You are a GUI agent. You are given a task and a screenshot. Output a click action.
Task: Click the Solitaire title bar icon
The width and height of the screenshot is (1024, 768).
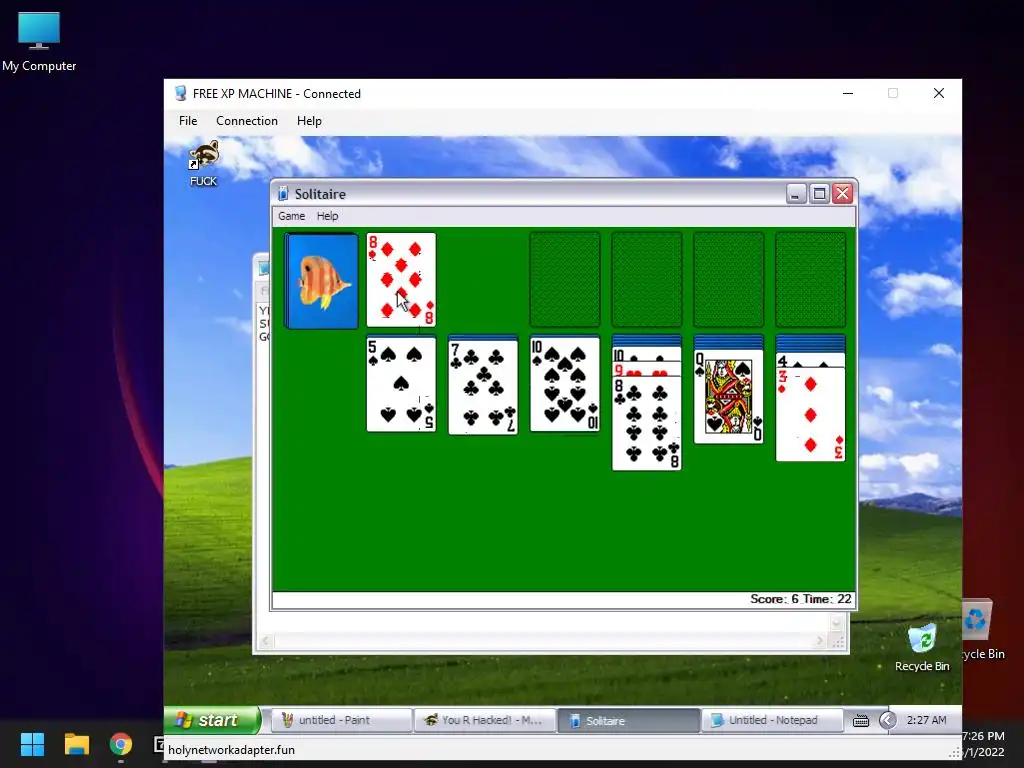pyautogui.click(x=283, y=194)
